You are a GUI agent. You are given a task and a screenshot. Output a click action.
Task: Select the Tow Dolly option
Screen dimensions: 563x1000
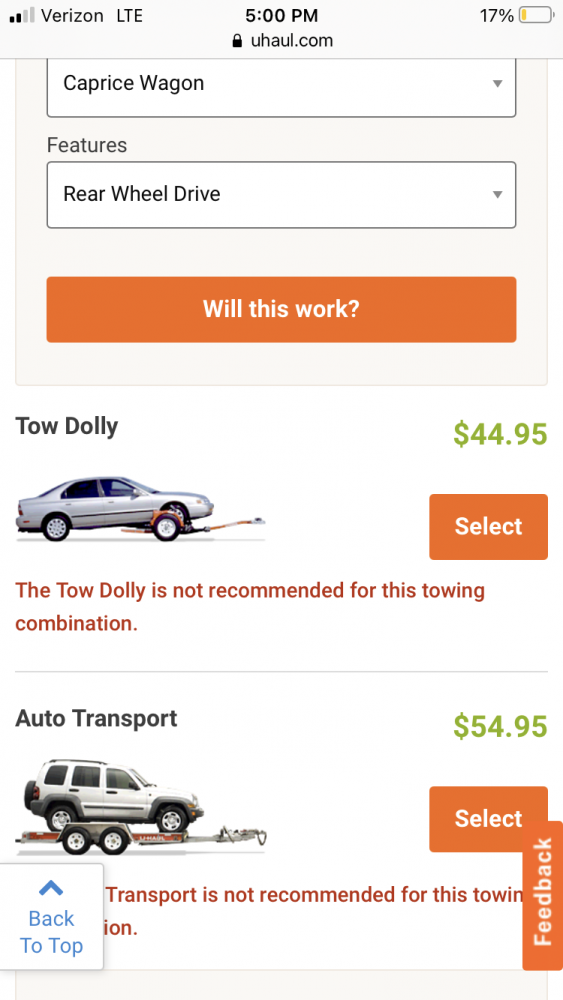(488, 527)
